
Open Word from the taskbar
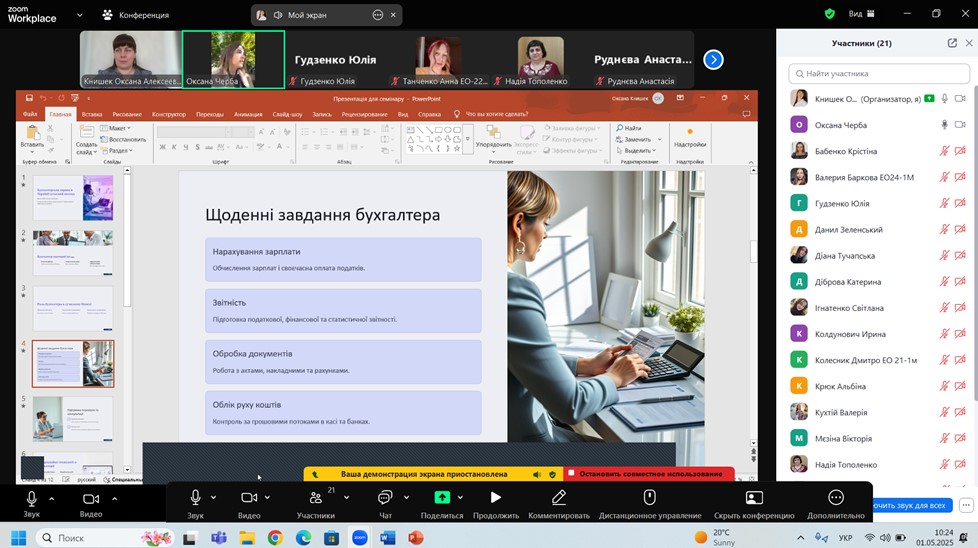pos(387,537)
